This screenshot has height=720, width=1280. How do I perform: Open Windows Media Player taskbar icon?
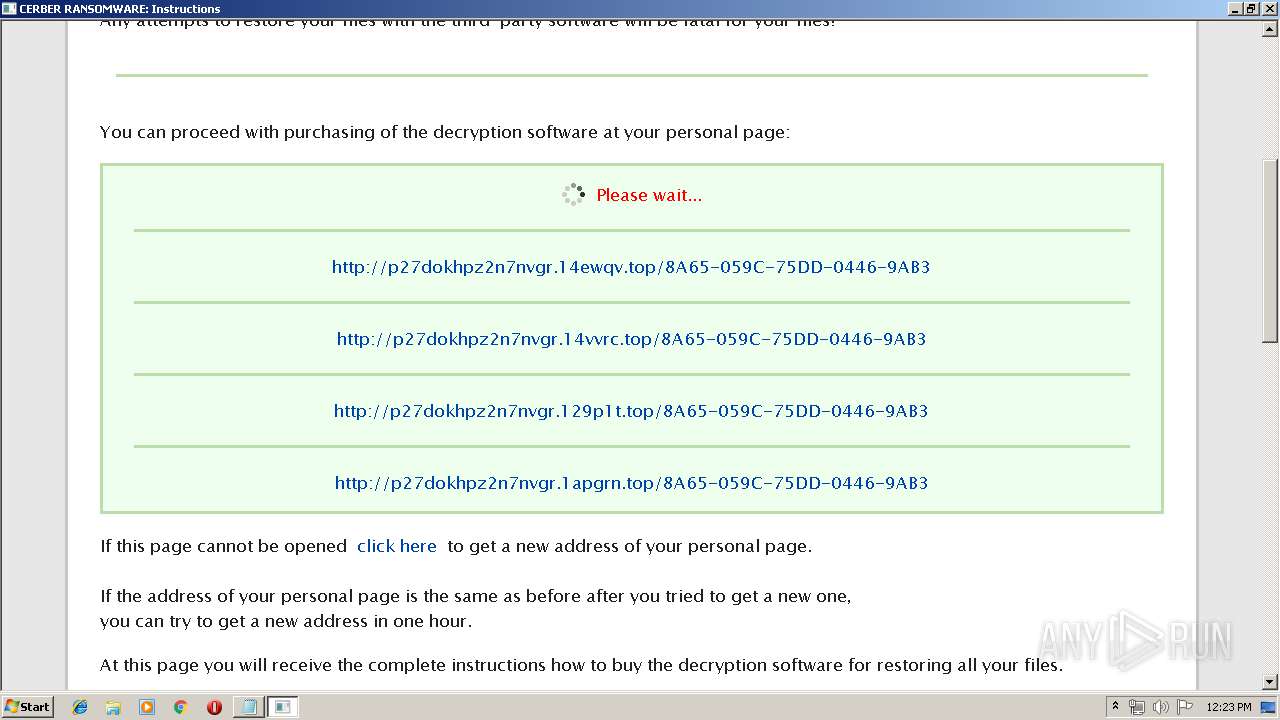(x=147, y=707)
